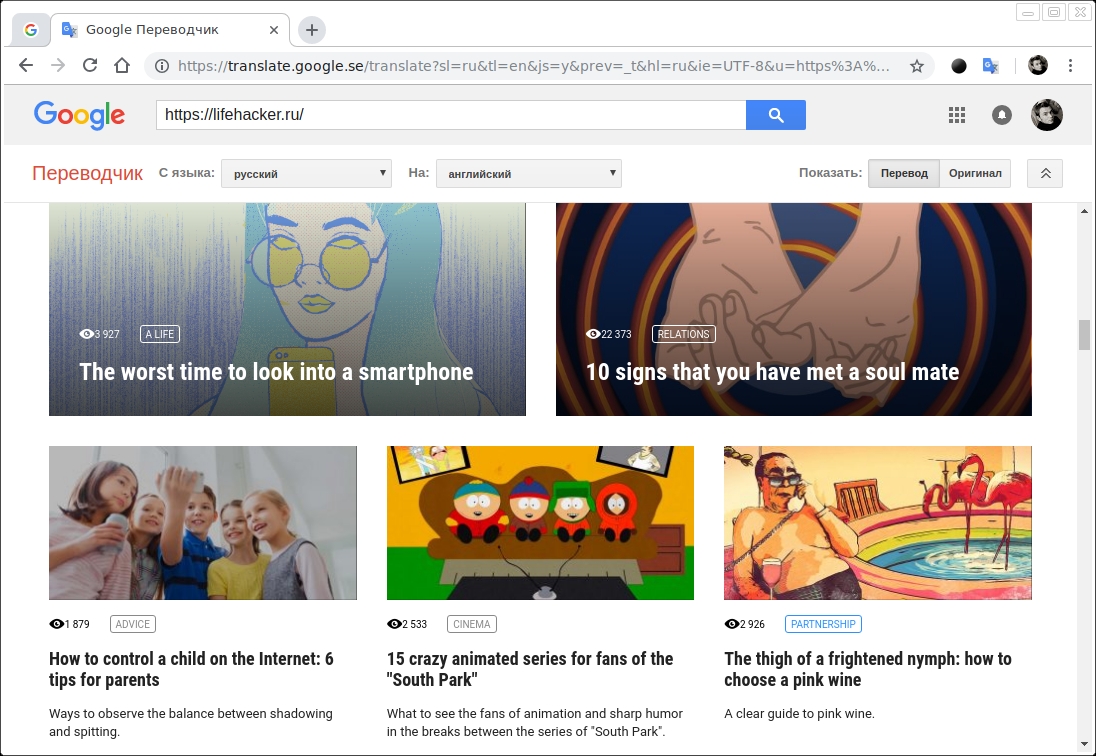Go back with the browser back arrow
The image size is (1096, 756).
click(26, 66)
